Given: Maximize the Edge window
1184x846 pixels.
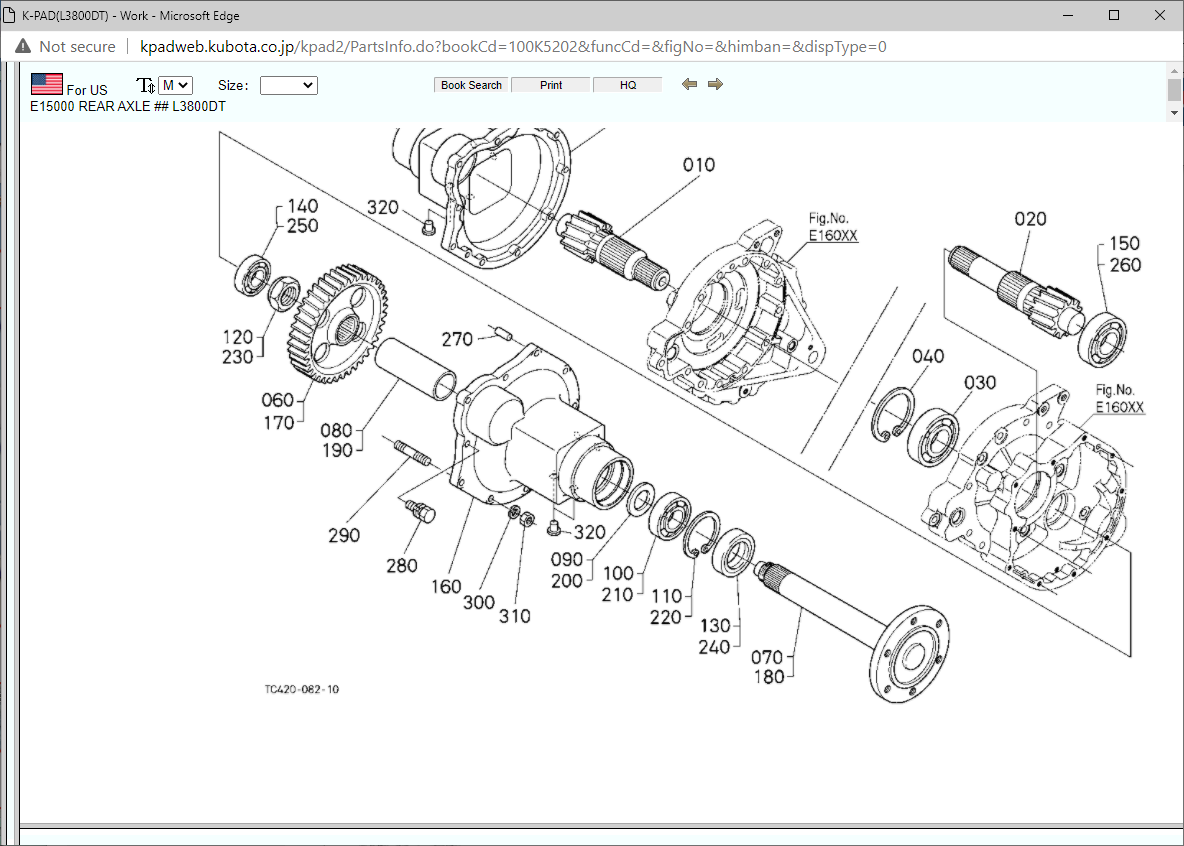Looking at the screenshot, I should tap(1114, 16).
